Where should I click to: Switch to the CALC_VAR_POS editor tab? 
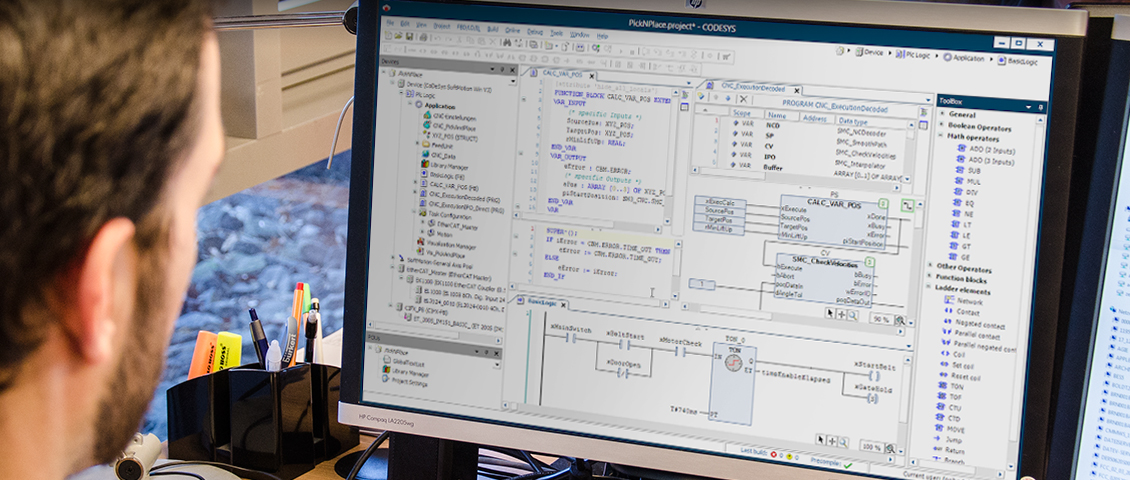click(563, 74)
